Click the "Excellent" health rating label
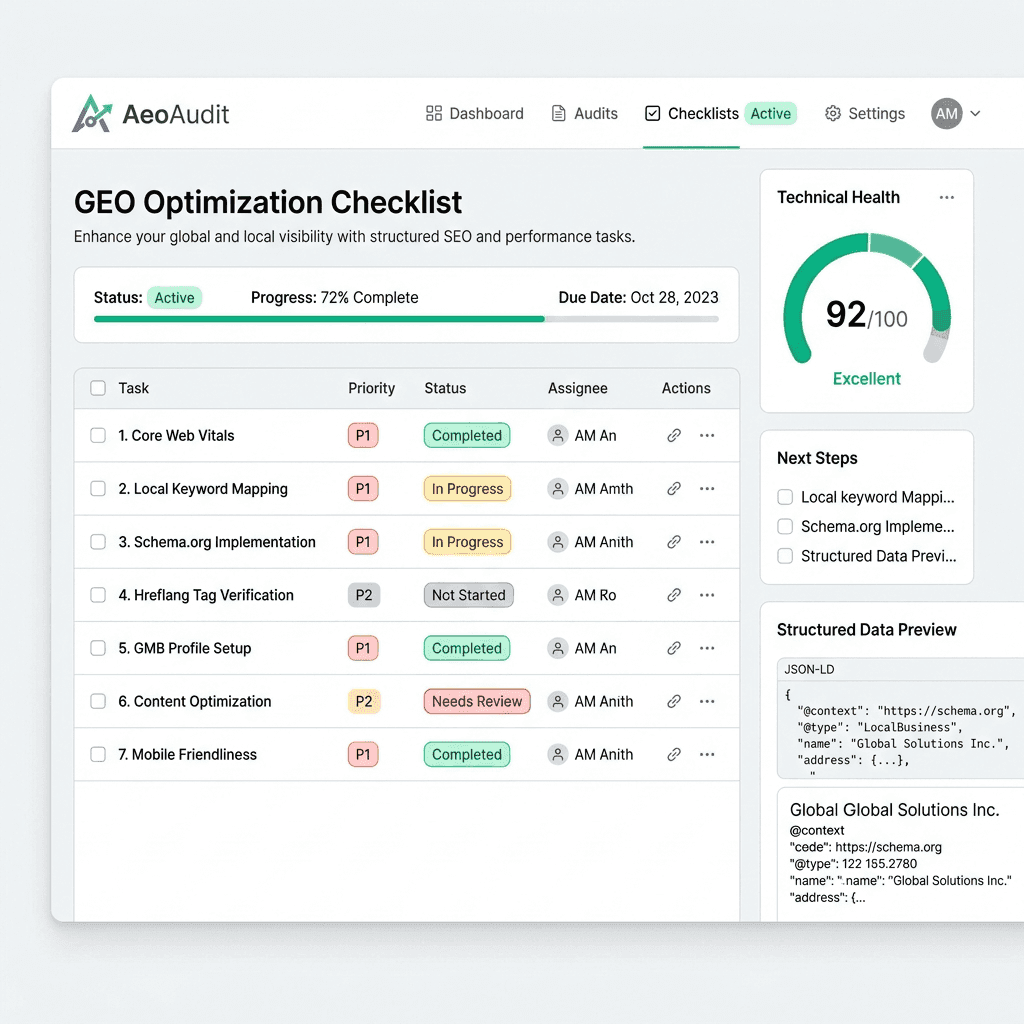Viewport: 1024px width, 1024px height. (x=867, y=379)
